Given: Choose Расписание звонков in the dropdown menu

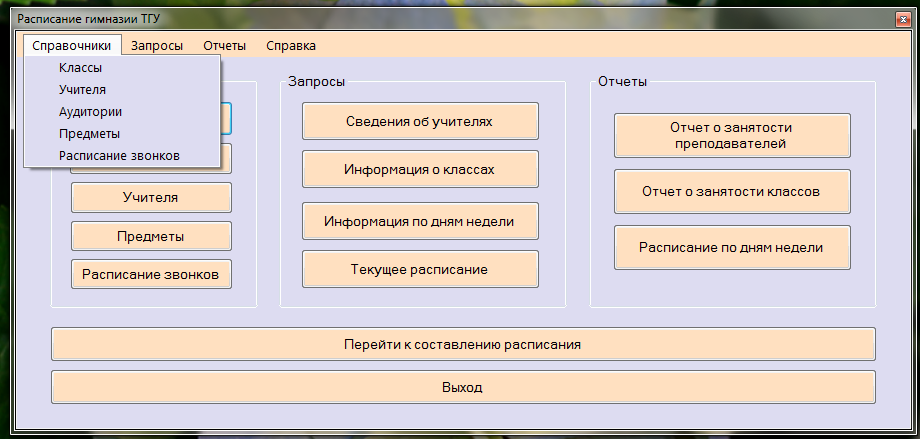Looking at the screenshot, I should [122, 156].
